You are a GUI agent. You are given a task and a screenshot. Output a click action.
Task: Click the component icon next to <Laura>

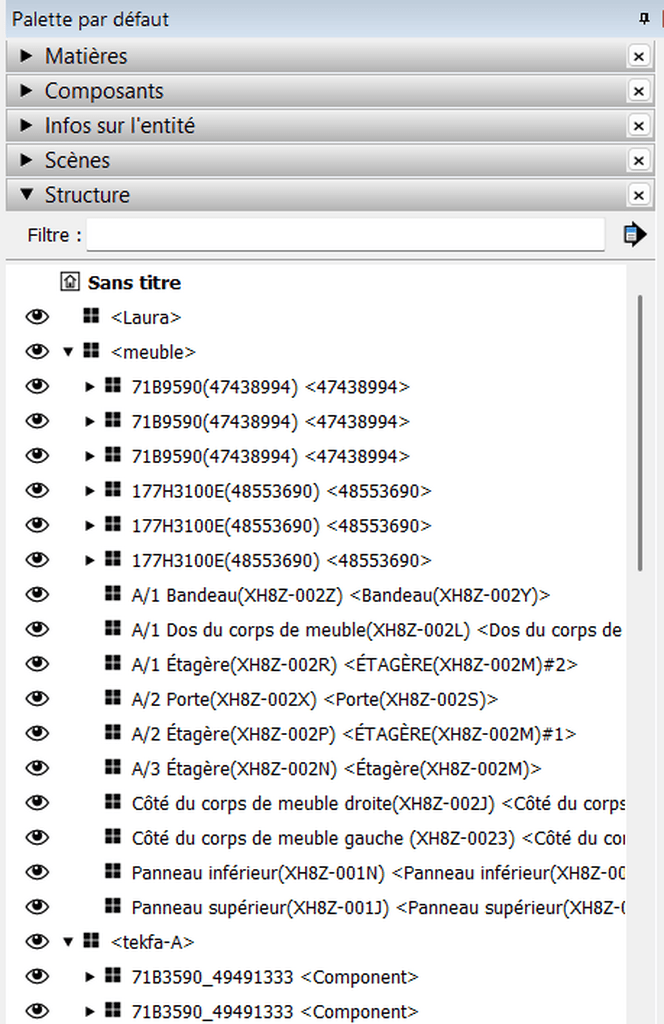[91, 317]
